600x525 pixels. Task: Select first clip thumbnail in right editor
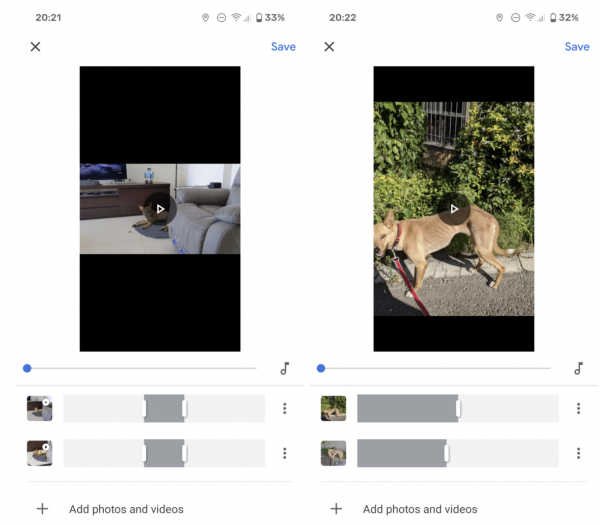(333, 408)
